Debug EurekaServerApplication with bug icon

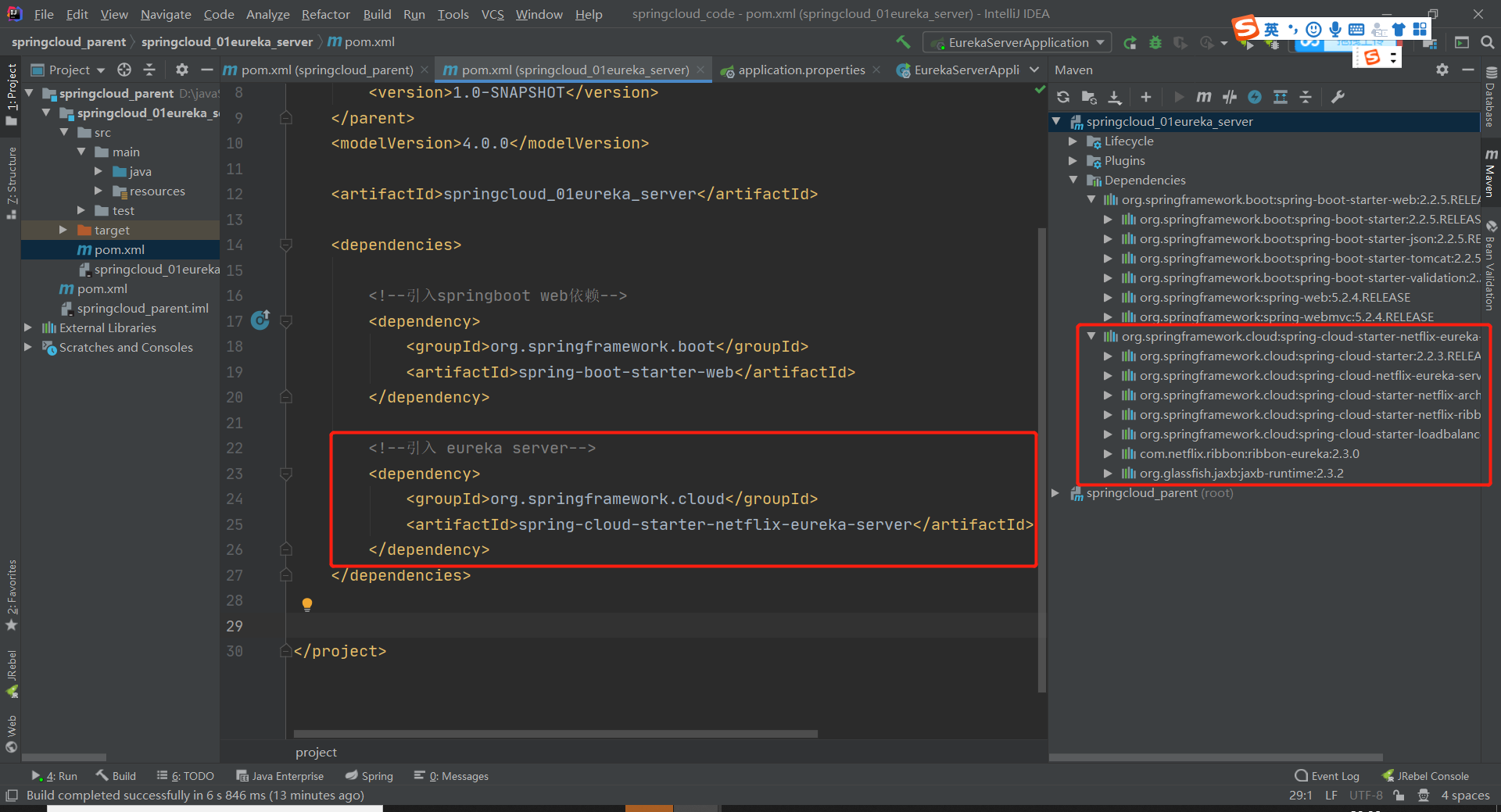pos(1155,43)
